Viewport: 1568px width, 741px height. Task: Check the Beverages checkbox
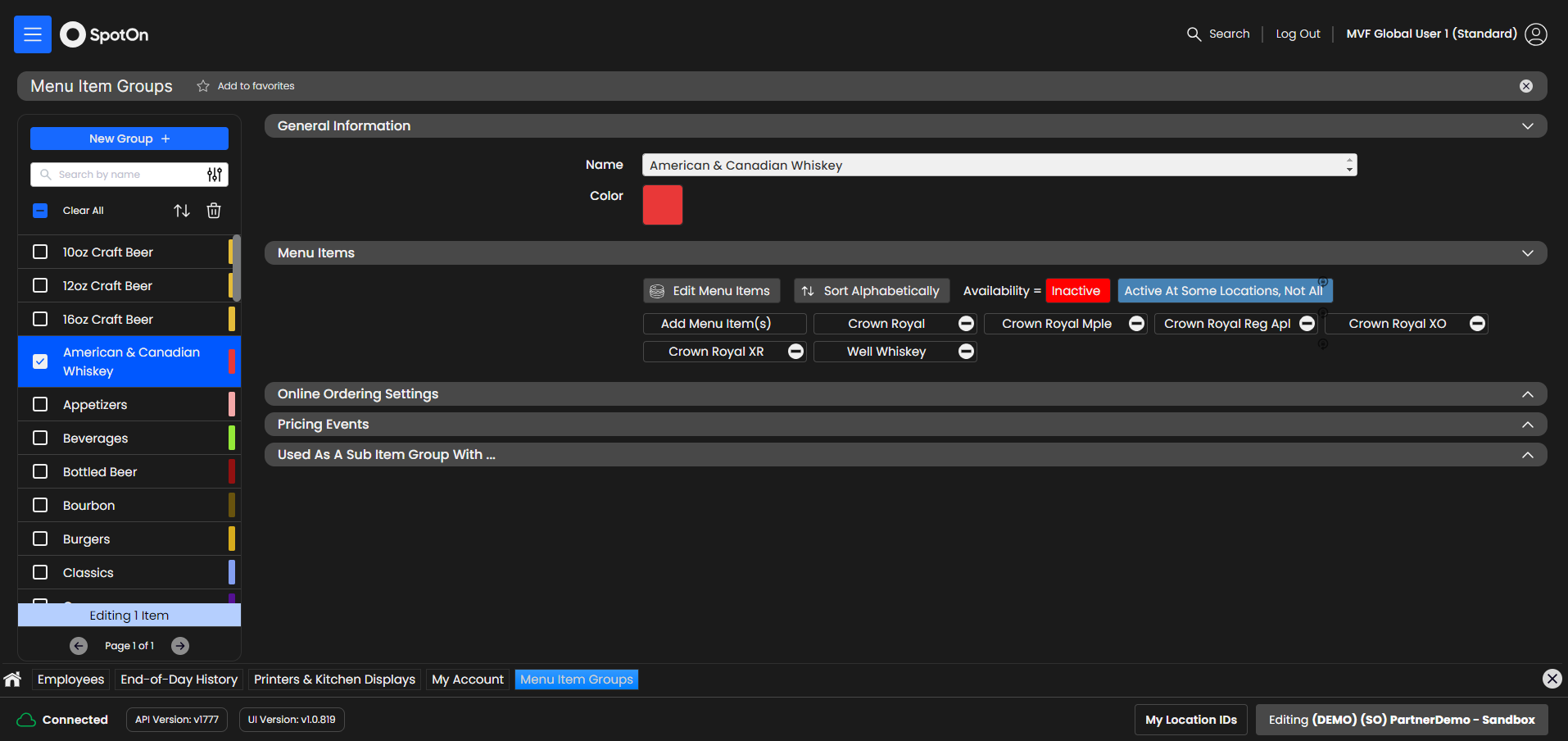point(40,438)
